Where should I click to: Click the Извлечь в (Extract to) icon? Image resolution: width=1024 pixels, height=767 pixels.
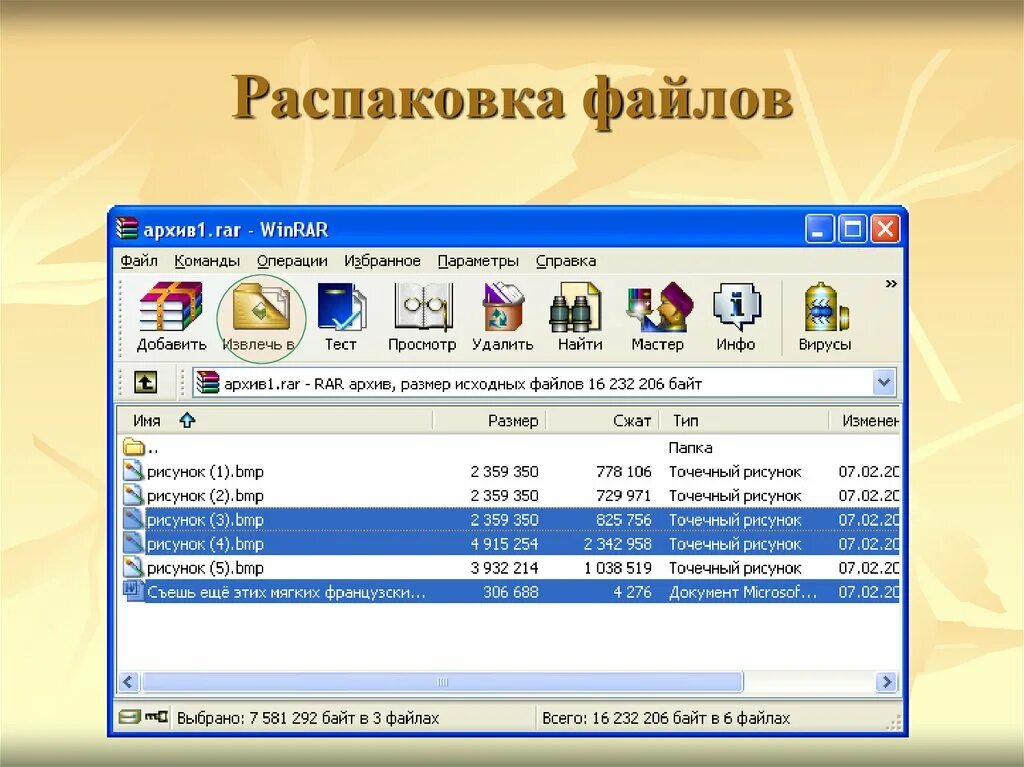tap(260, 317)
